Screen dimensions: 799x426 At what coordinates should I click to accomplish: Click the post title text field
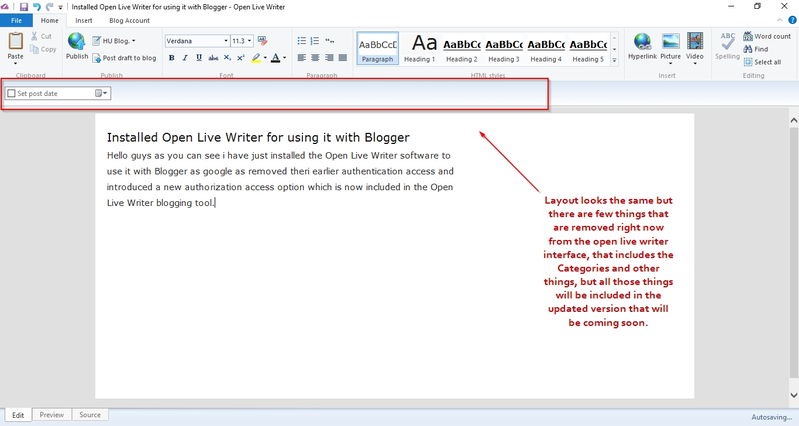258,138
